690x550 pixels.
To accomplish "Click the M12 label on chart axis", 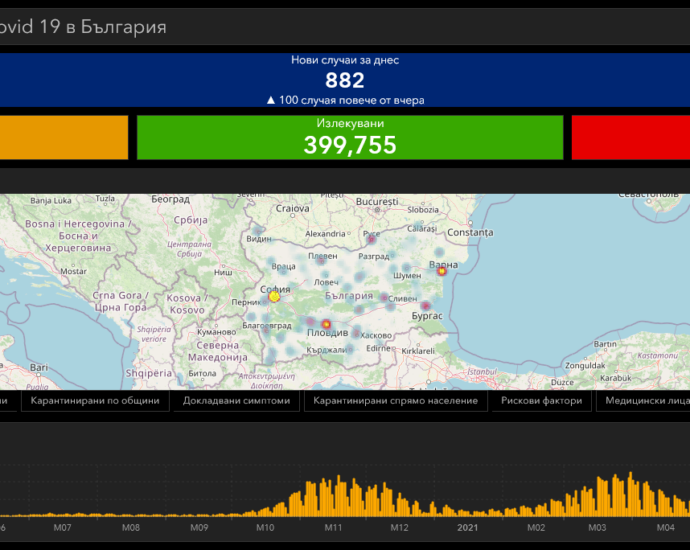I will [399, 527].
